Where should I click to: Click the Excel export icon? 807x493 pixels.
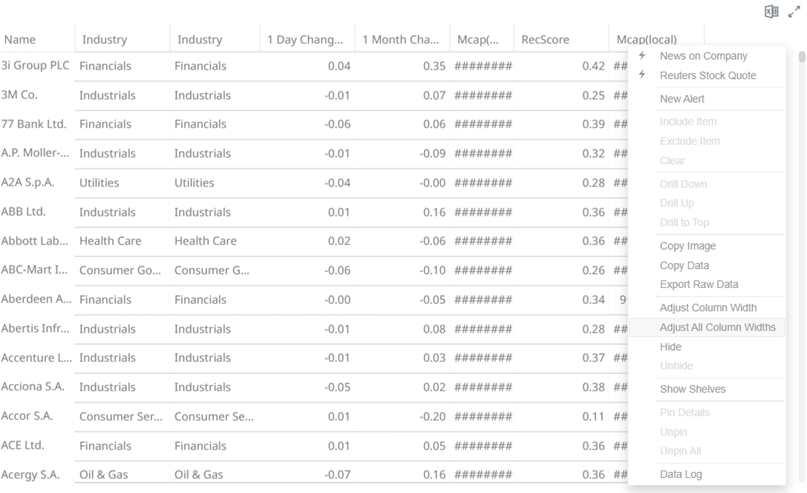(x=771, y=11)
